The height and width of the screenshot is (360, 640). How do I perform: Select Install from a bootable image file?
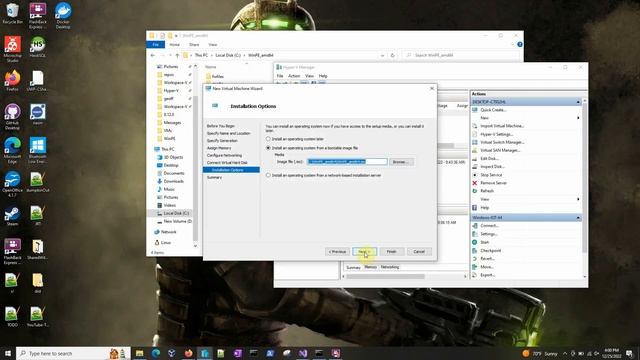click(x=268, y=148)
